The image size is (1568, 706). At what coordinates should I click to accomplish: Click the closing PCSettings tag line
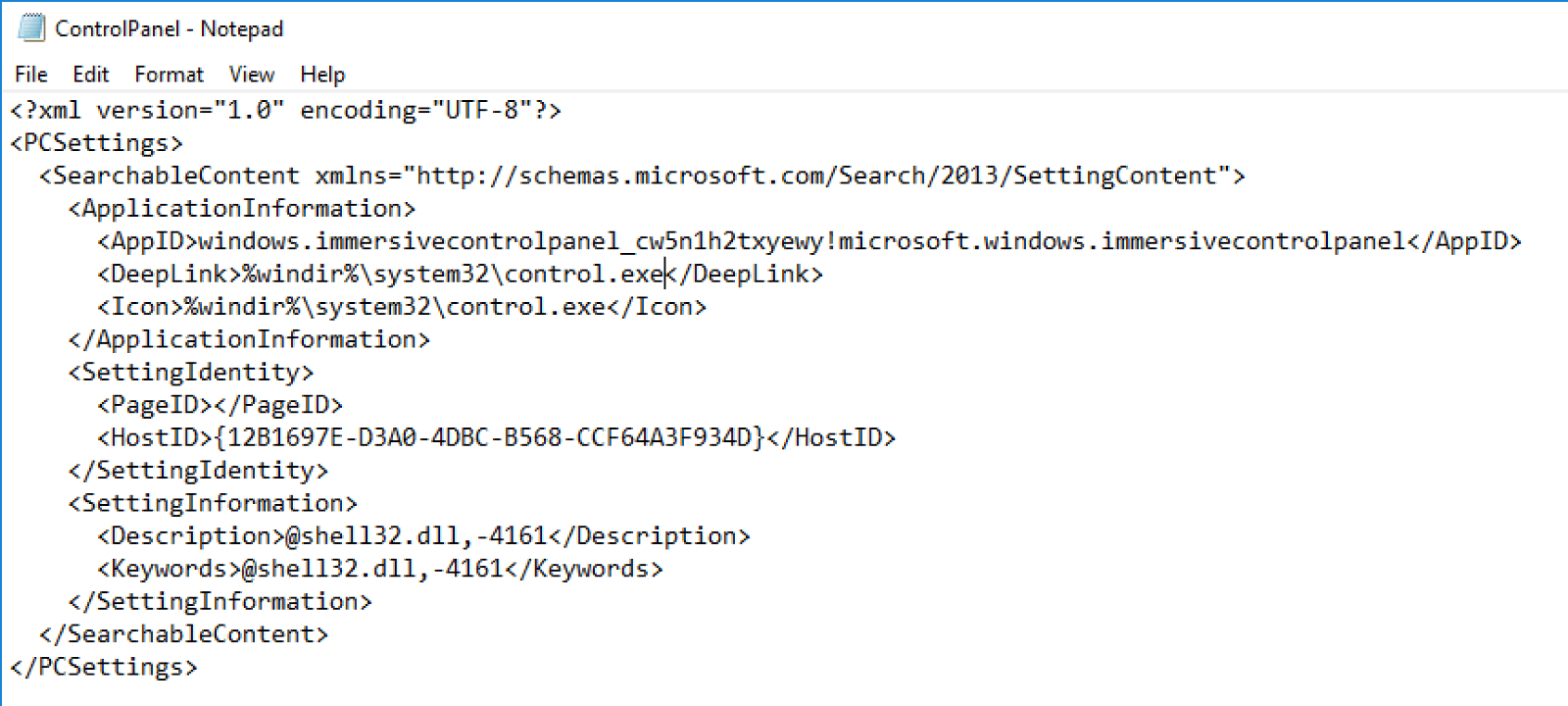click(x=103, y=668)
